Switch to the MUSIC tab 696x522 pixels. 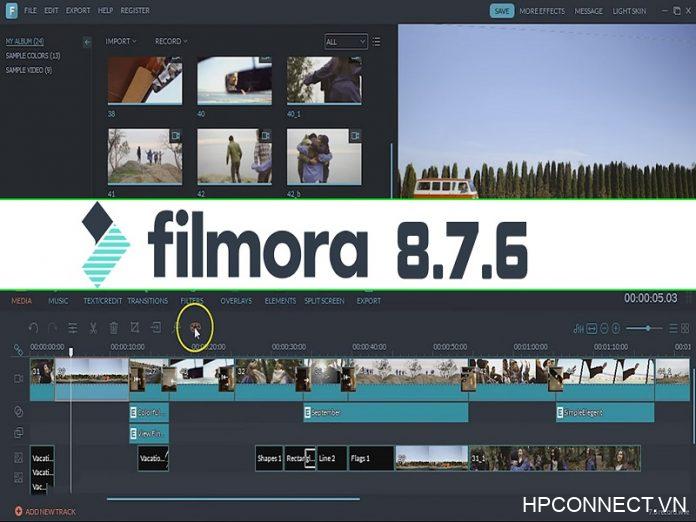click(x=58, y=301)
